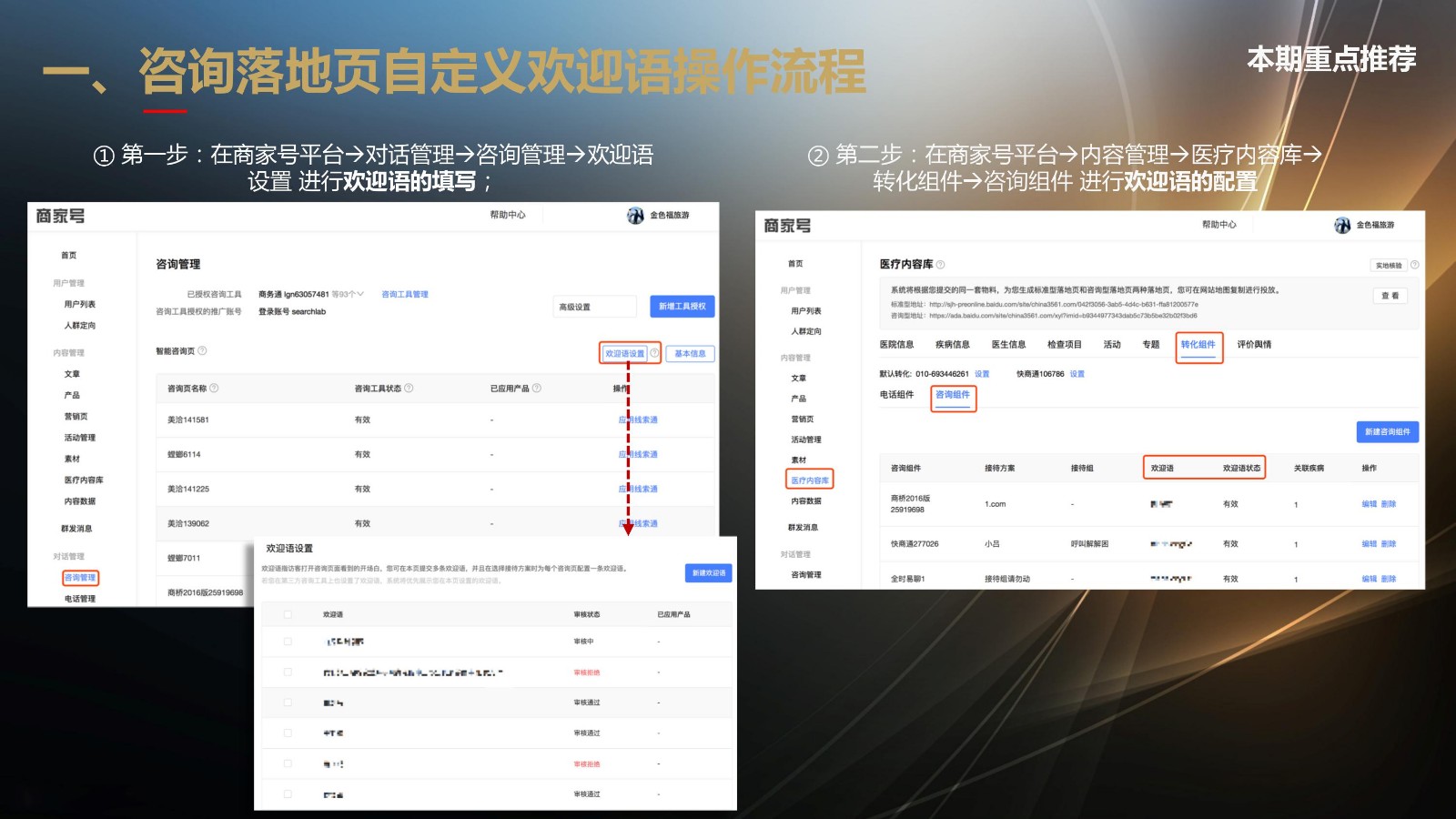The width and height of the screenshot is (1456, 819).
Task: Tick checkbox of the 审核中 welcome message row
Action: 288,642
